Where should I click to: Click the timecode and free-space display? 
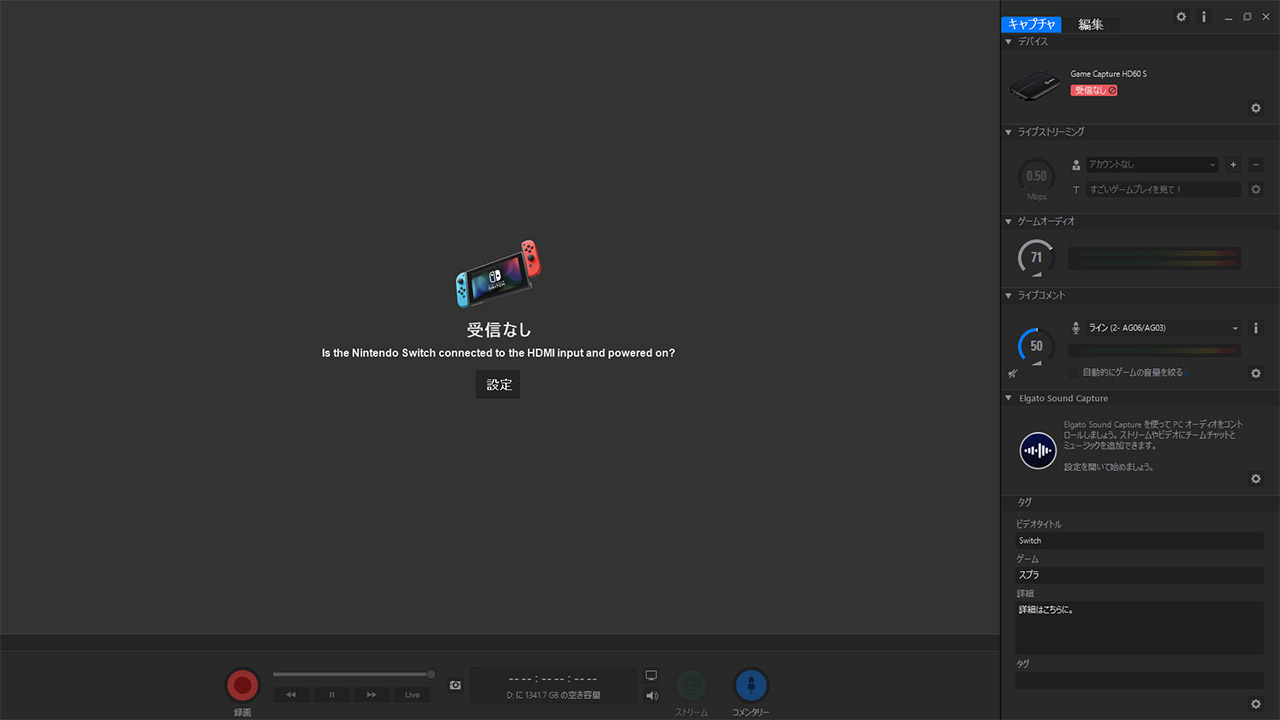(x=553, y=685)
